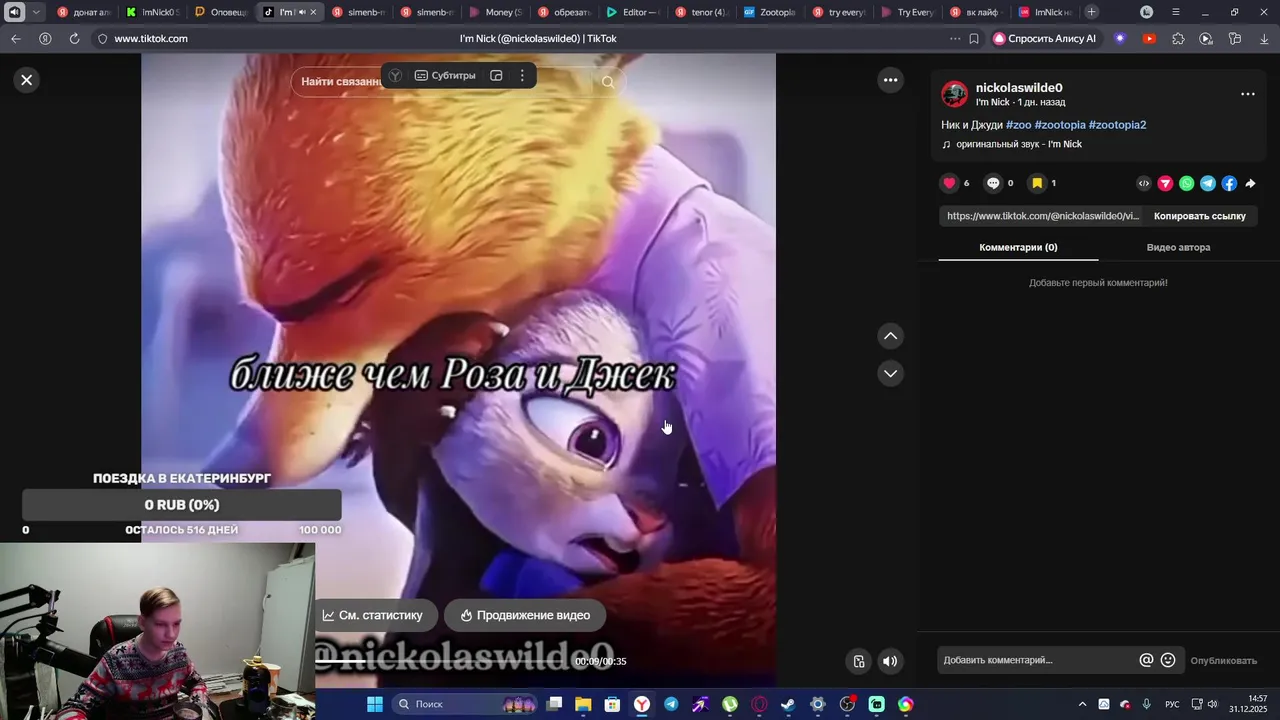Share the video to Facebook
Viewport: 1280px width, 720px height.
tap(1229, 183)
